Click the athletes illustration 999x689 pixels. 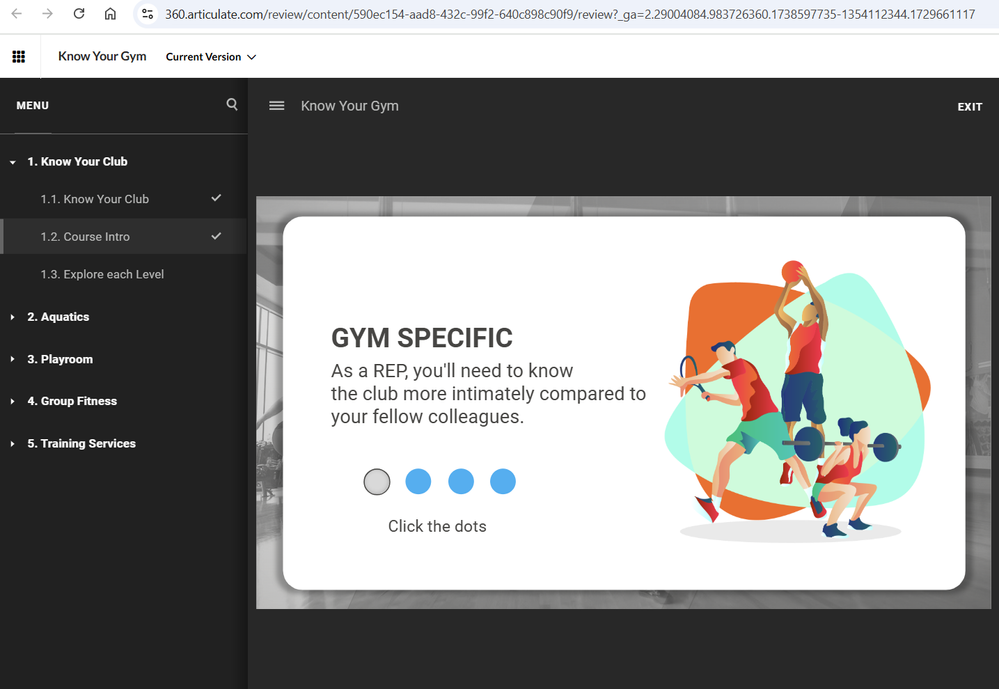point(796,402)
